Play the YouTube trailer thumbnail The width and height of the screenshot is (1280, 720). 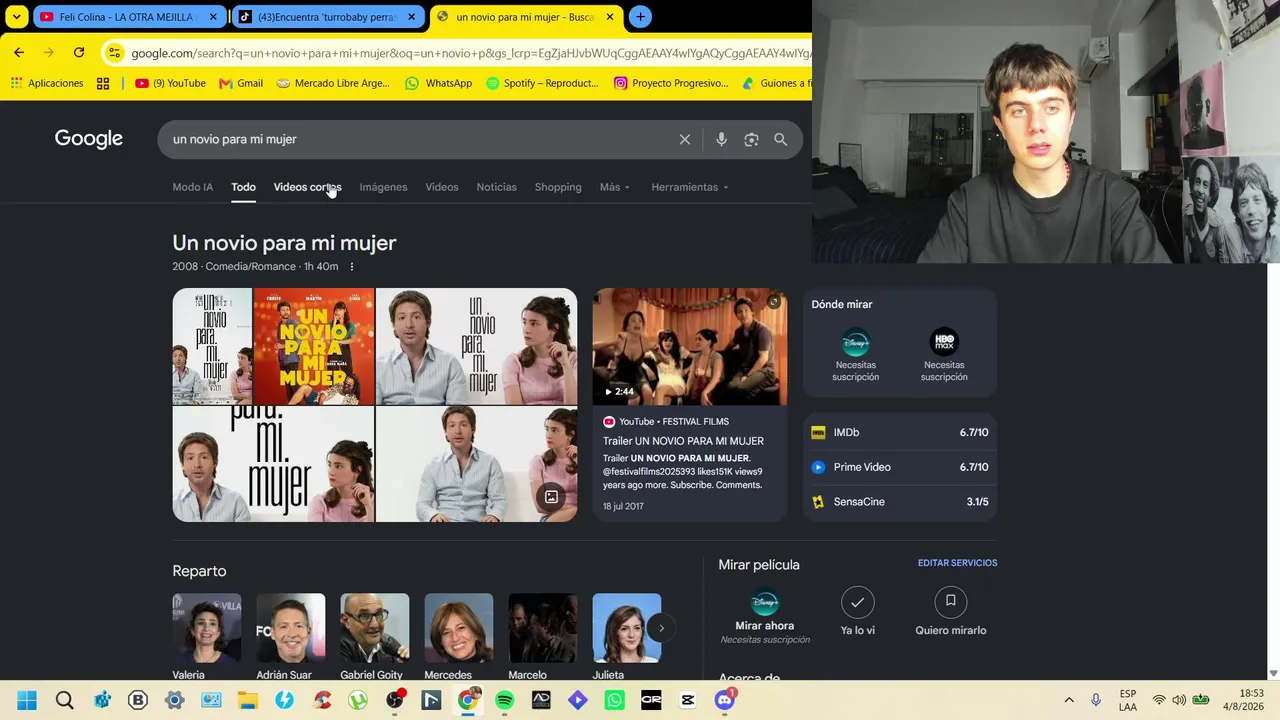[690, 347]
